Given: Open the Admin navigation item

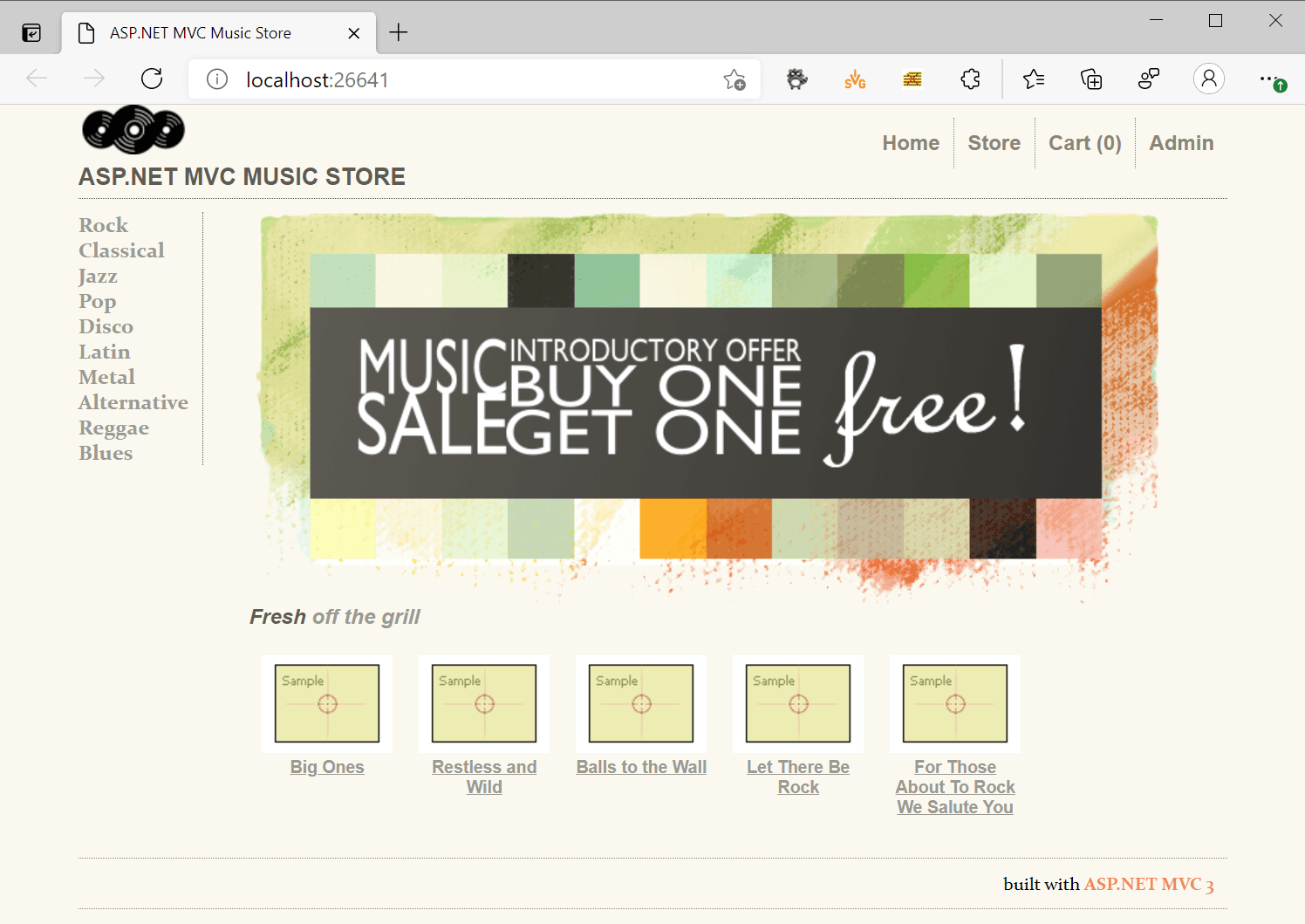Looking at the screenshot, I should (x=1181, y=143).
